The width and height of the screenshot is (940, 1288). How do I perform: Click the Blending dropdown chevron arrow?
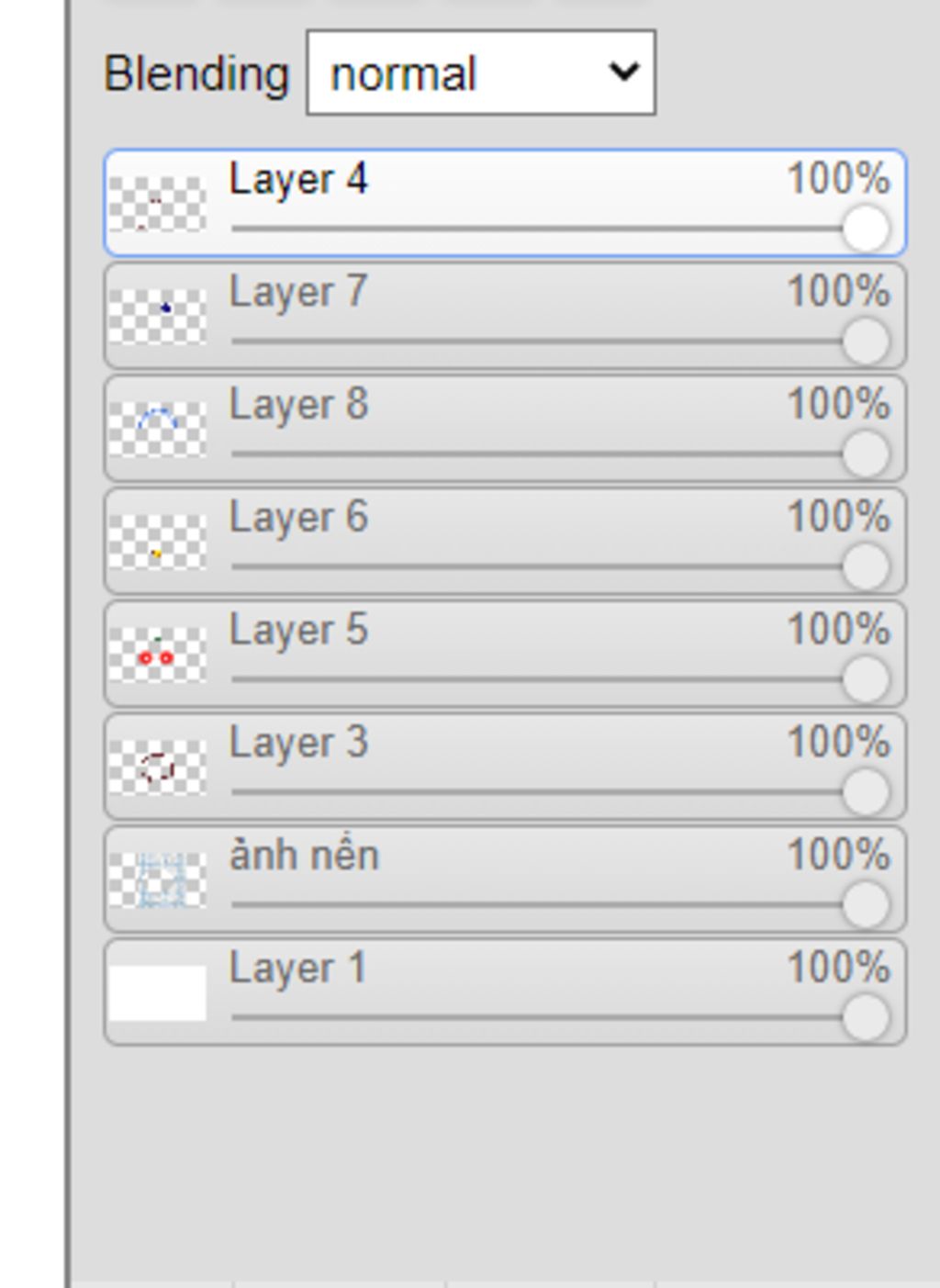[x=624, y=72]
